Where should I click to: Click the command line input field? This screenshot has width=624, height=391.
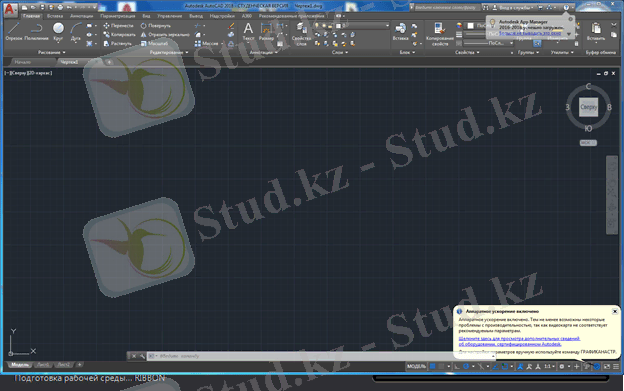[322, 356]
